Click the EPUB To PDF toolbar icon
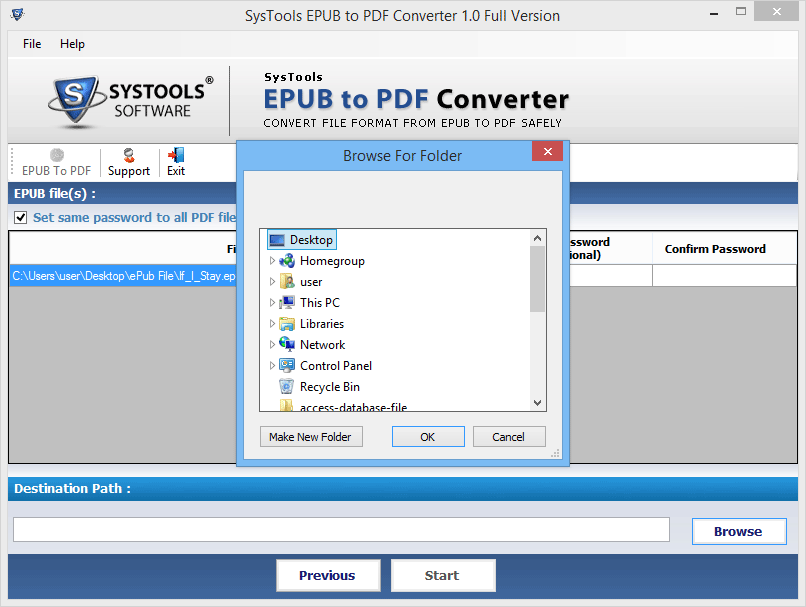806x607 pixels. click(57, 155)
